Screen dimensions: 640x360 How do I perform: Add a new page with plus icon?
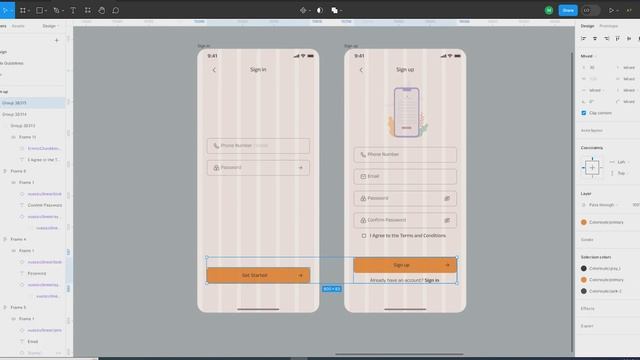tap(57, 40)
